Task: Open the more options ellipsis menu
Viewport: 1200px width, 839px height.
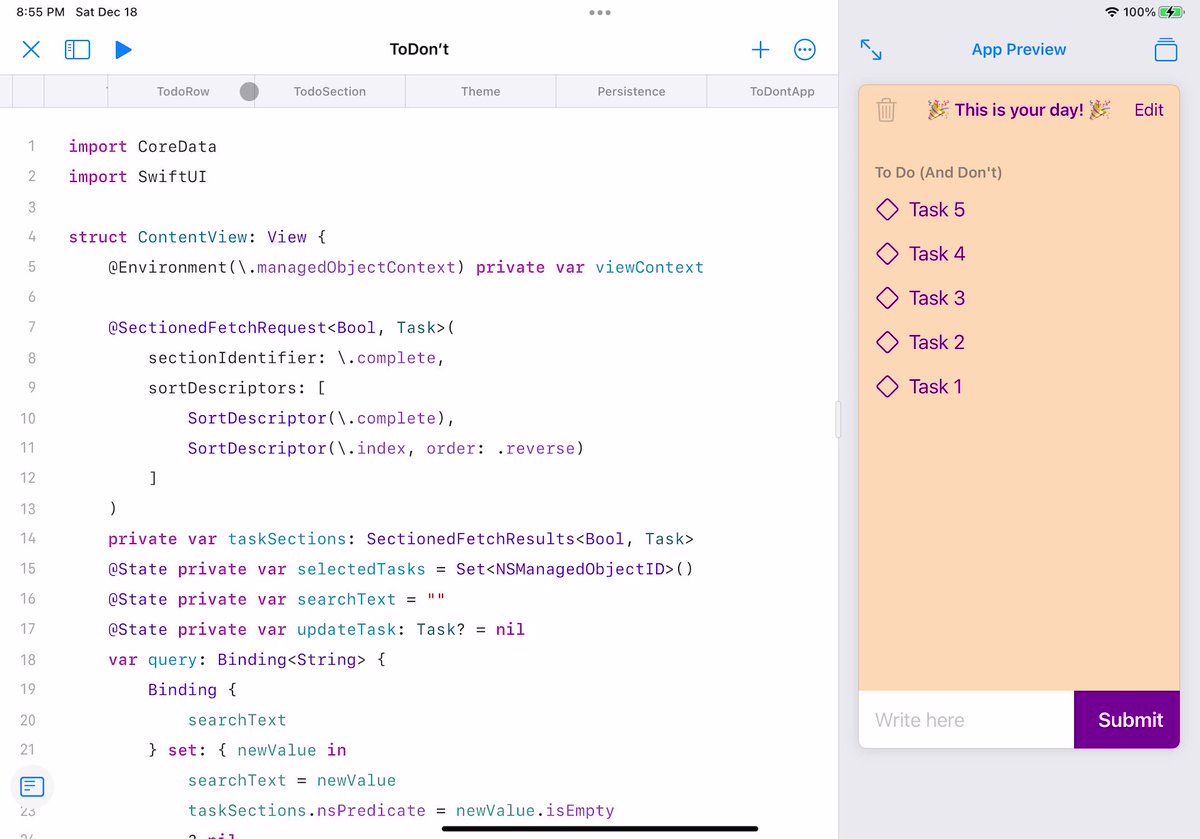Action: pyautogui.click(x=805, y=49)
